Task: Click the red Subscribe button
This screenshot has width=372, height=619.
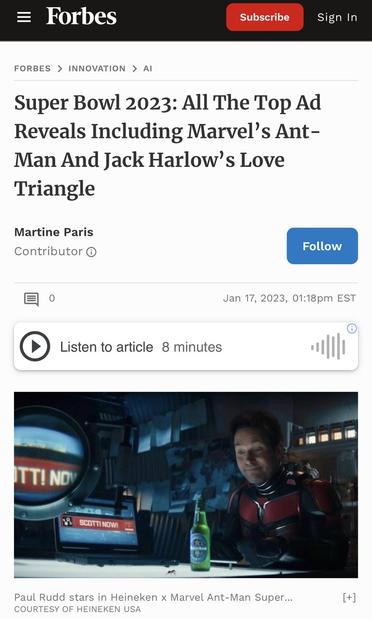Action: tap(265, 17)
